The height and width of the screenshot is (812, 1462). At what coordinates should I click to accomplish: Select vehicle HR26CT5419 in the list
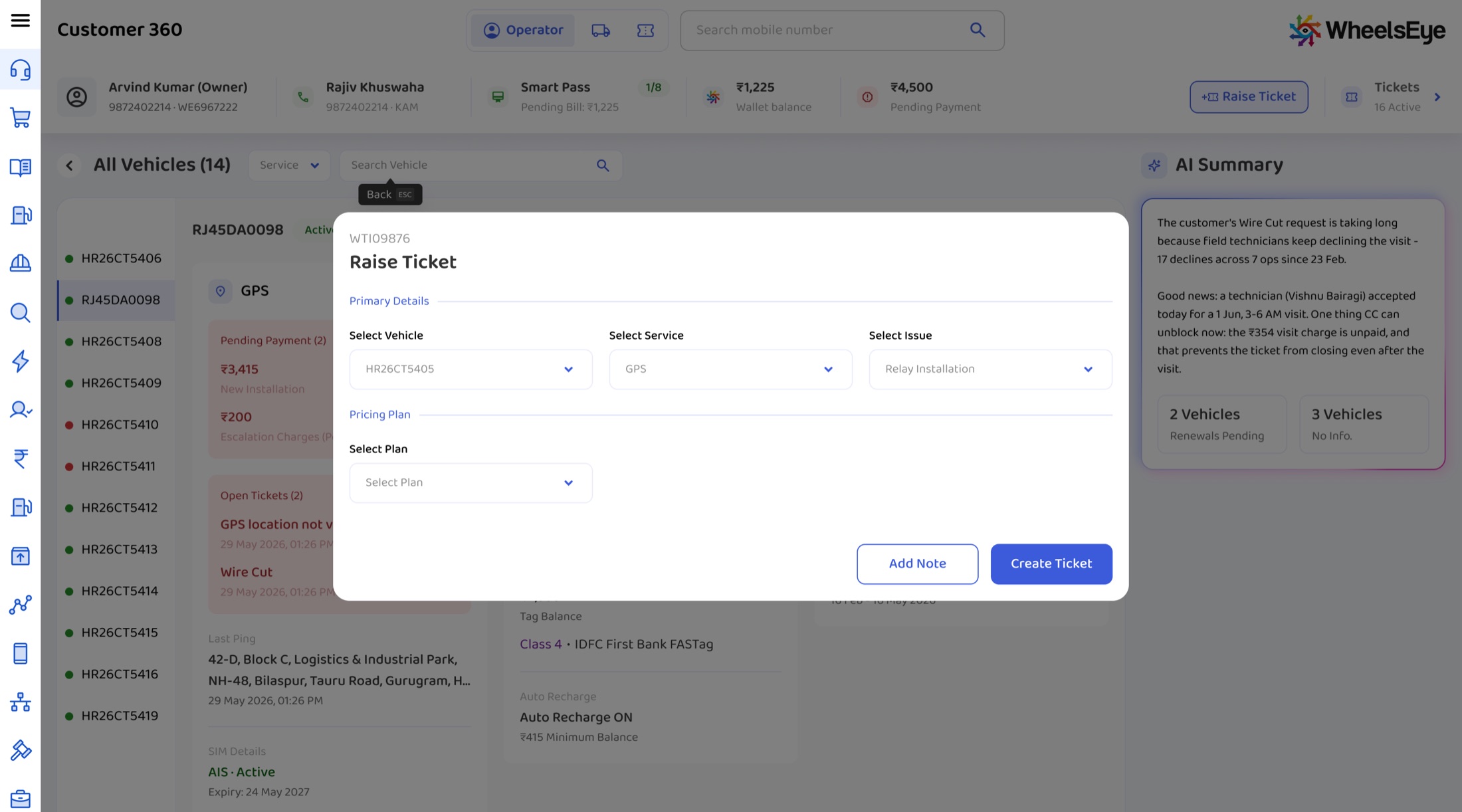[116, 716]
